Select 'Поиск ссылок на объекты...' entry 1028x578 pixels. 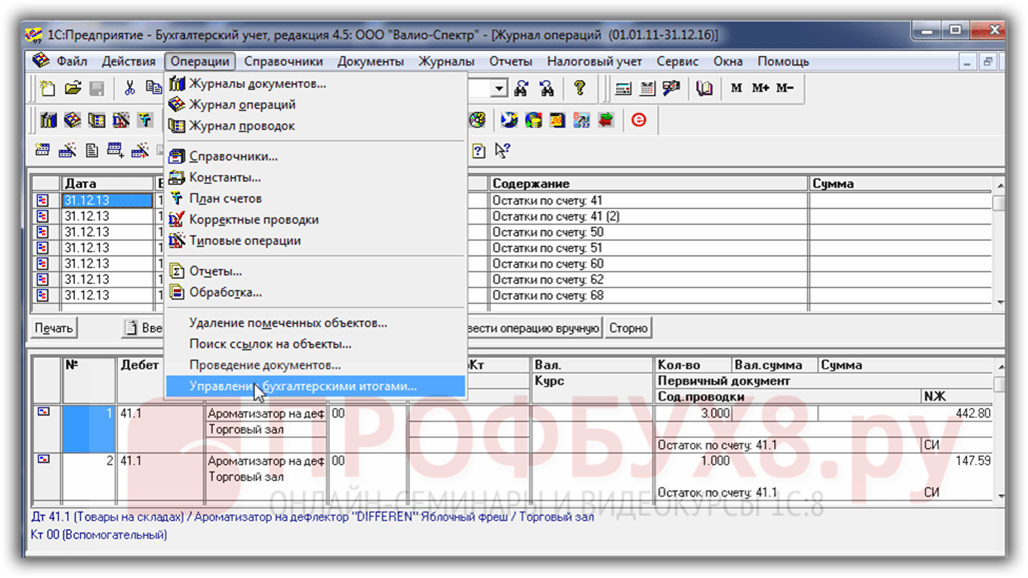click(x=315, y=343)
